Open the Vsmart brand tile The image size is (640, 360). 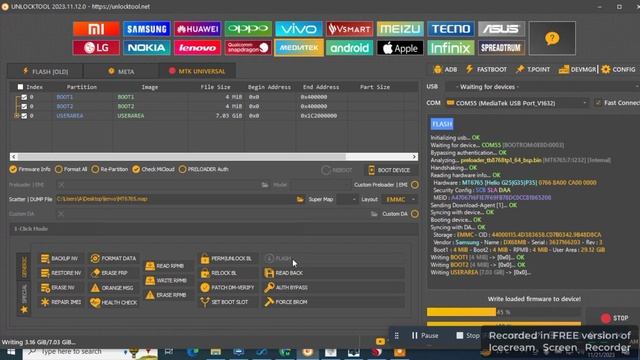coord(349,29)
